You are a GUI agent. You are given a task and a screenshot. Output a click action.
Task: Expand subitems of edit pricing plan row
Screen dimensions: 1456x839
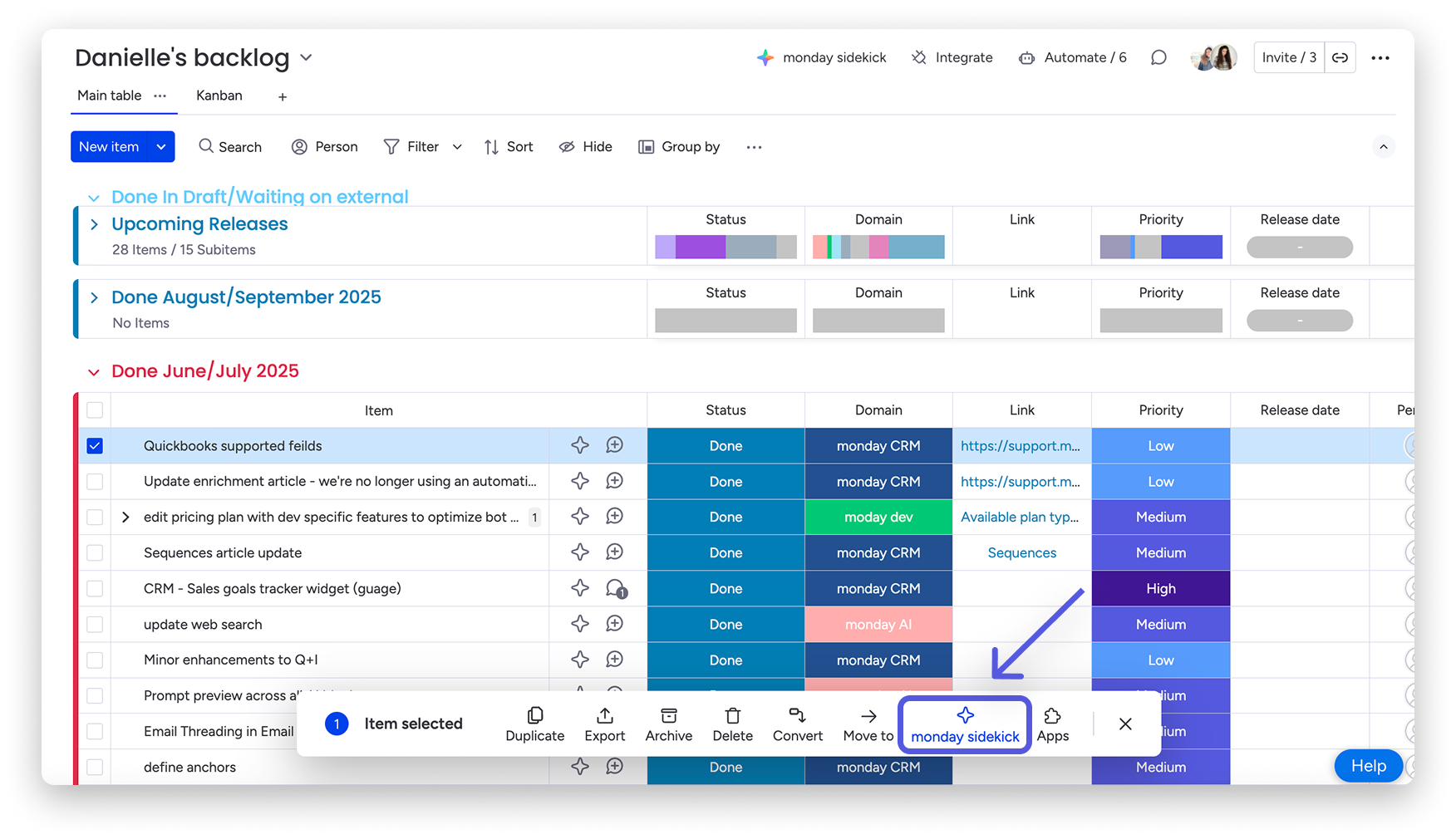coord(125,517)
